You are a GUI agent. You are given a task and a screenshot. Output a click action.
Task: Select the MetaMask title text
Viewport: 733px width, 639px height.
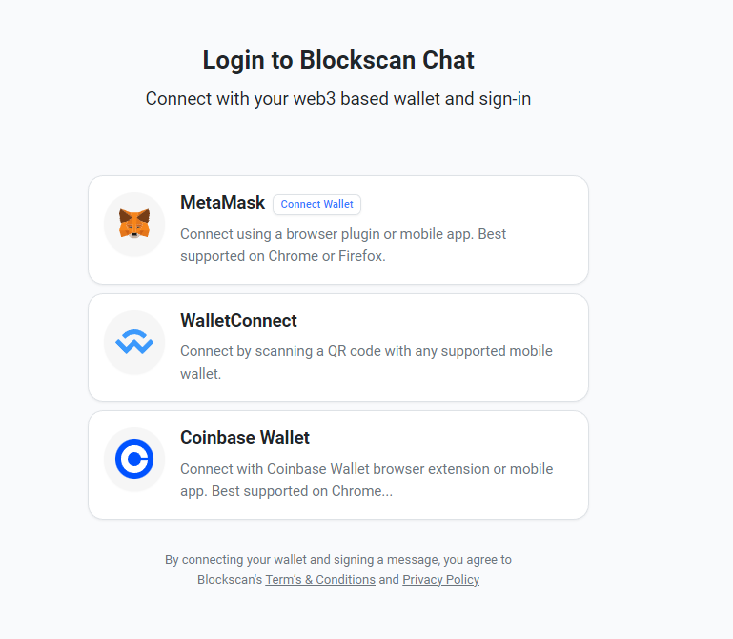point(223,203)
